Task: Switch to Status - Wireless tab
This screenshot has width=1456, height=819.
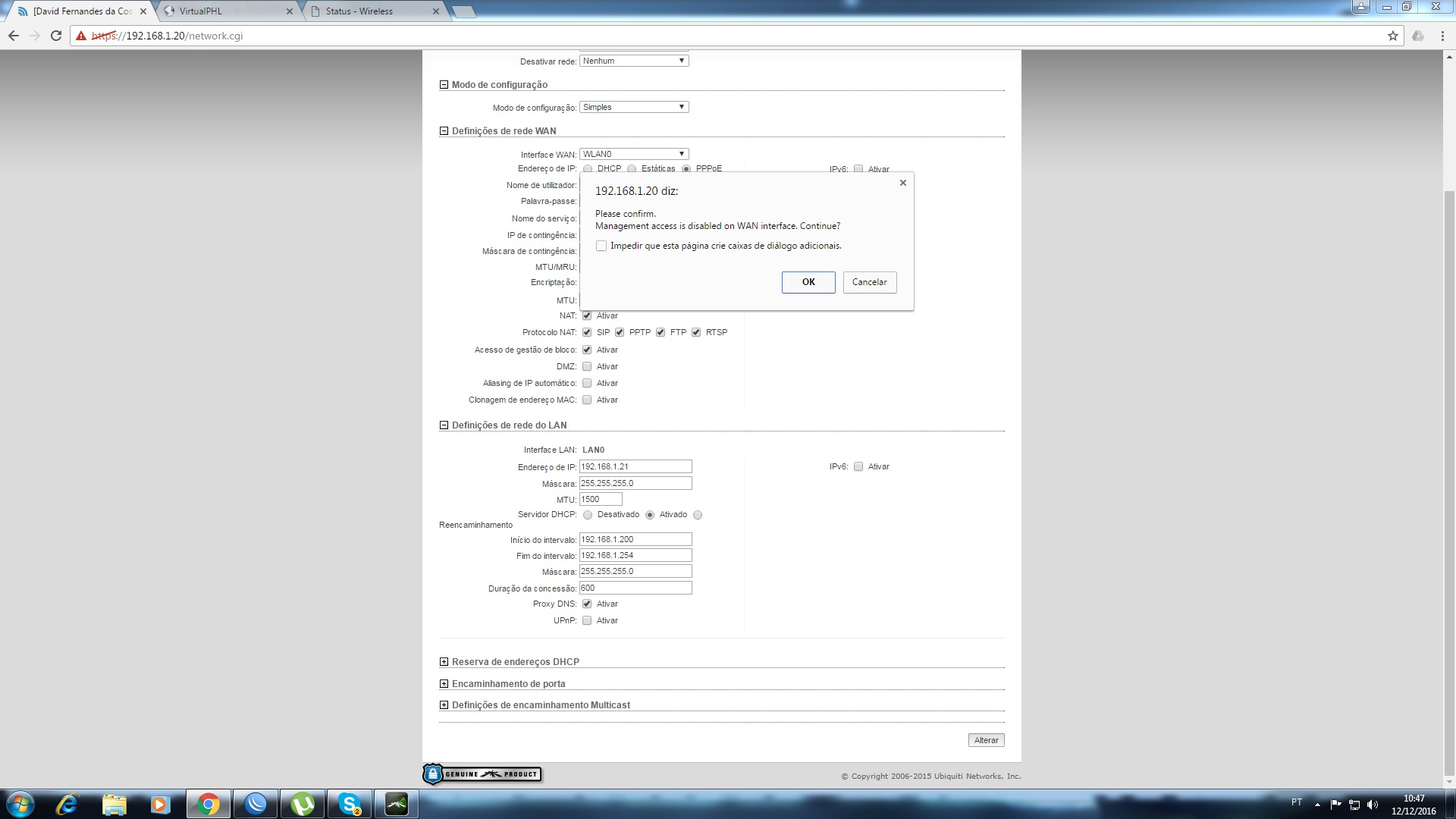Action: [374, 11]
